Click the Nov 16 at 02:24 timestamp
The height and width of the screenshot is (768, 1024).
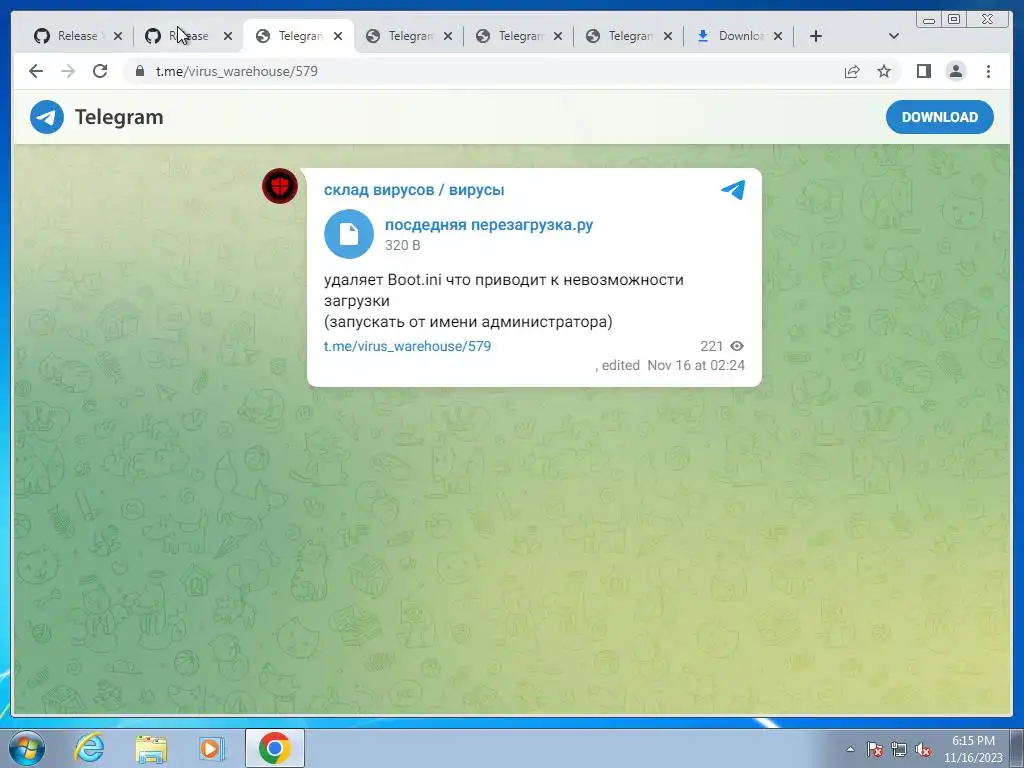pos(696,365)
